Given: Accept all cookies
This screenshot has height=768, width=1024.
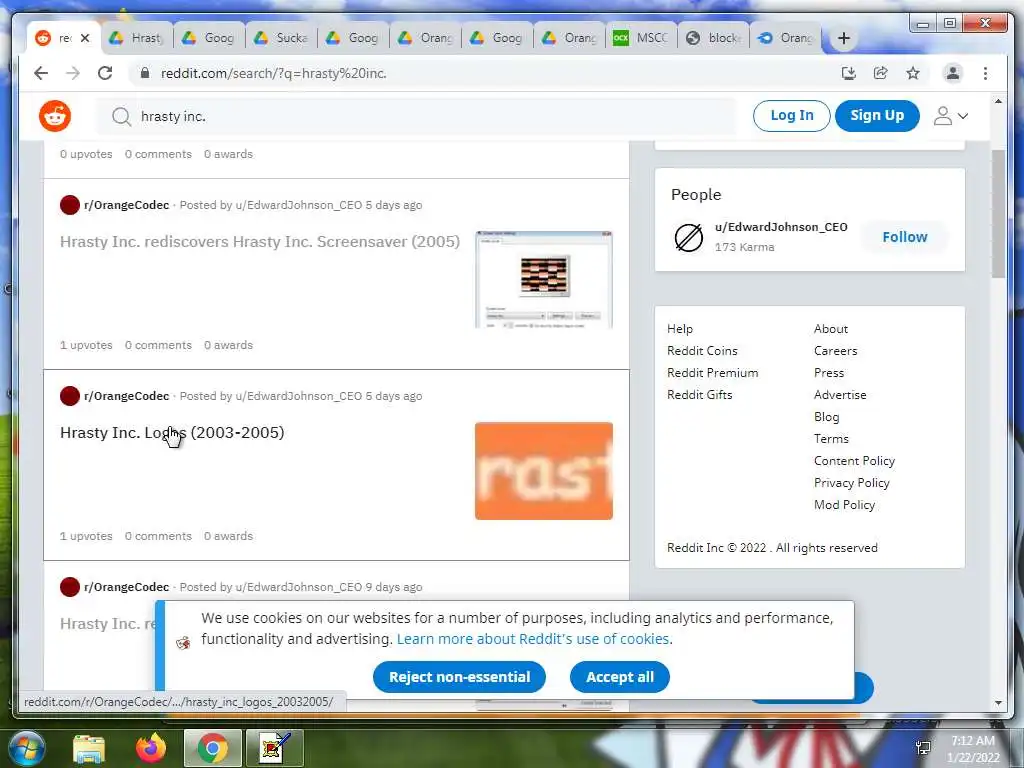Looking at the screenshot, I should pos(620,677).
